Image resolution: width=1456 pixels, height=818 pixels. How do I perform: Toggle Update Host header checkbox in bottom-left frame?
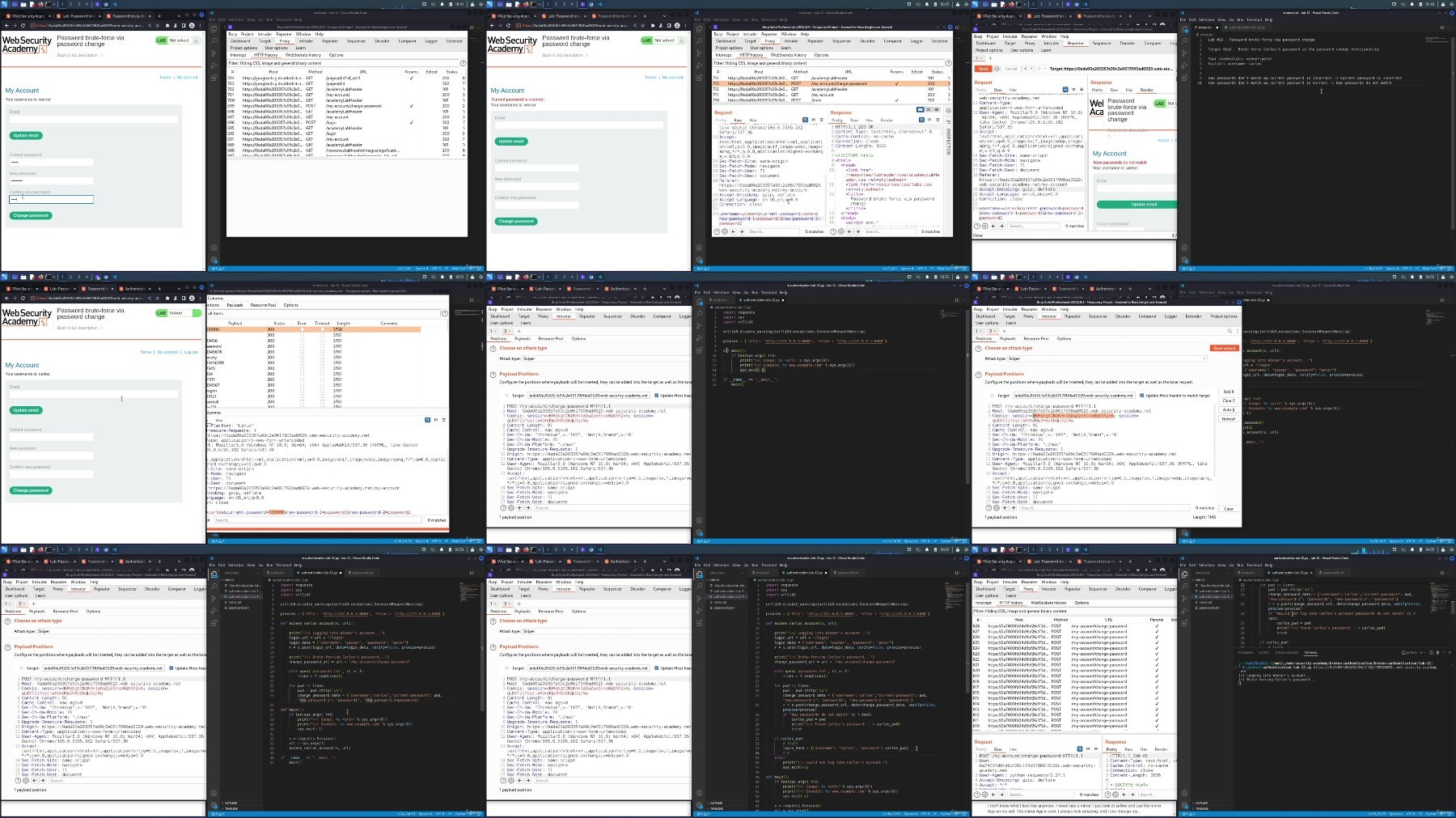coord(171,668)
